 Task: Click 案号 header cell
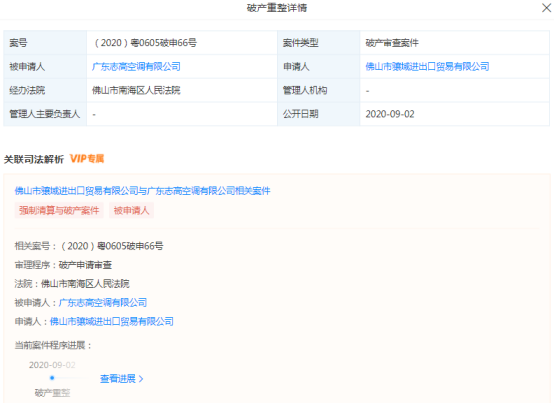click(x=45, y=43)
